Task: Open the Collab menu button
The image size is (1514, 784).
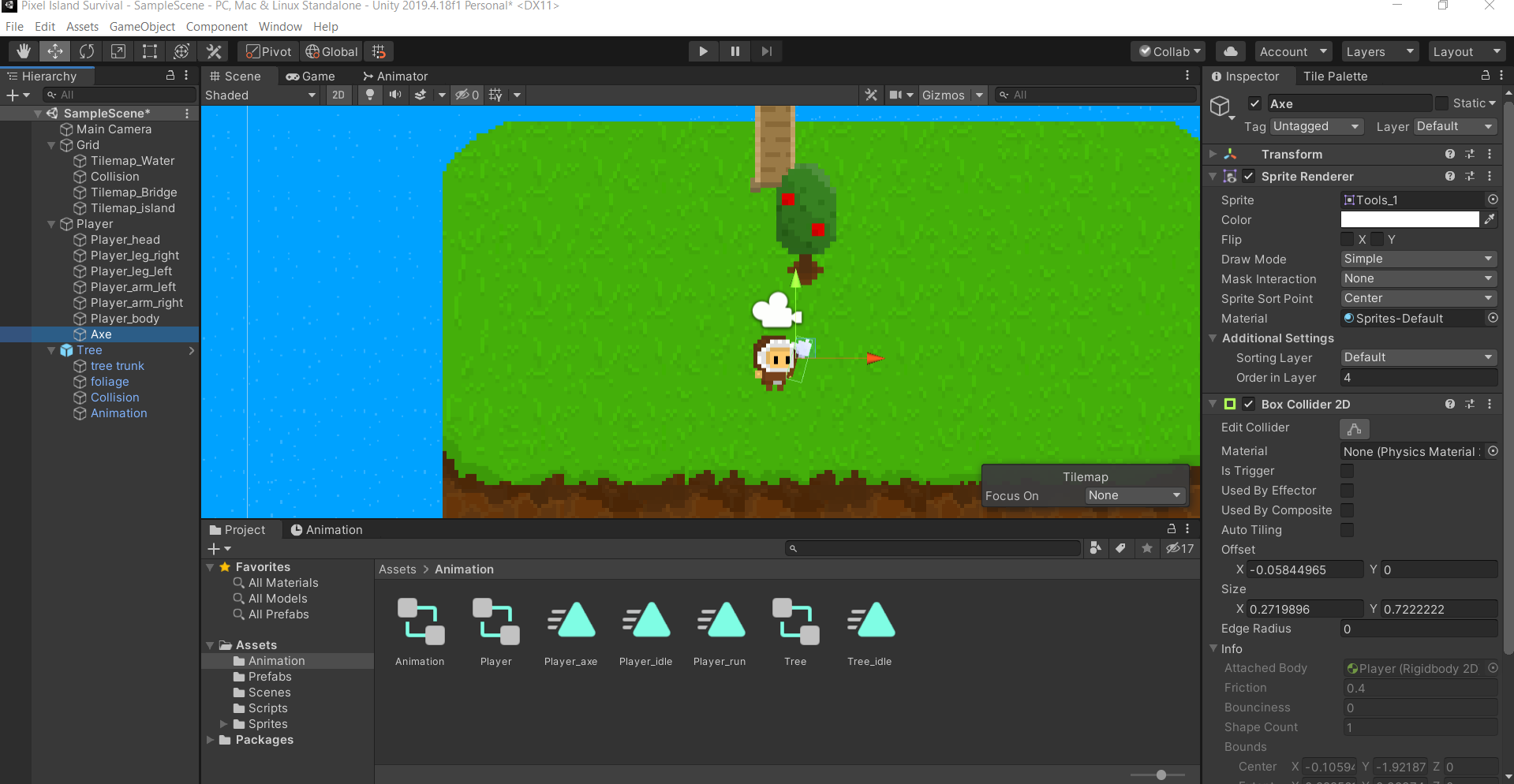Action: (x=1168, y=51)
